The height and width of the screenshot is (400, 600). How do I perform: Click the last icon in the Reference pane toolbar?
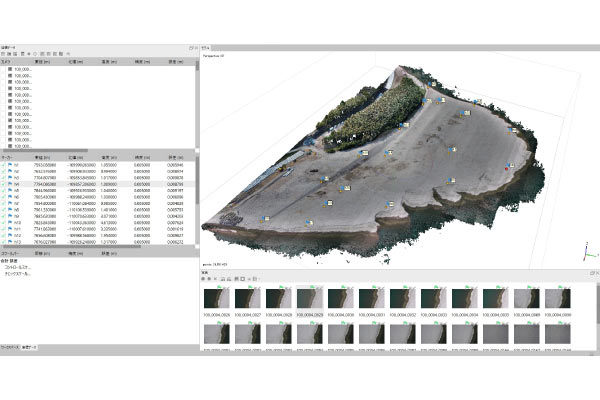pos(69,54)
